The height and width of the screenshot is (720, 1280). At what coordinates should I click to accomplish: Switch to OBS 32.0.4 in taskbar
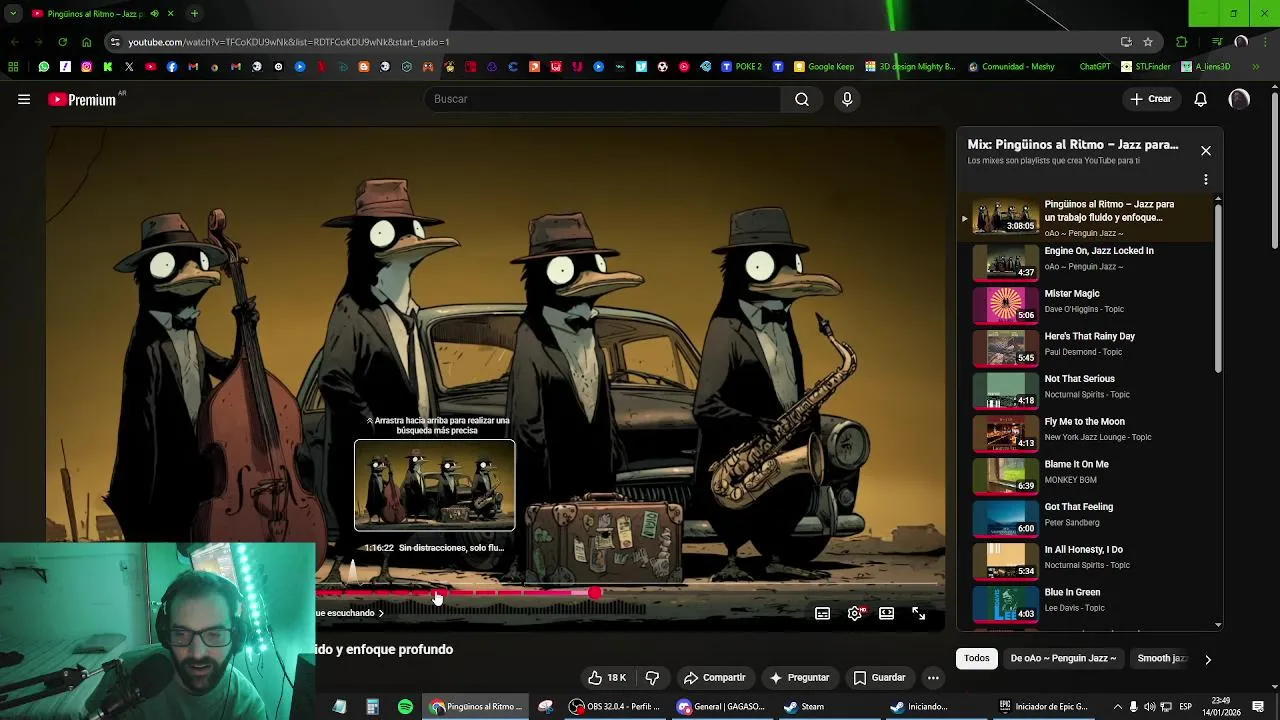pyautogui.click(x=615, y=707)
